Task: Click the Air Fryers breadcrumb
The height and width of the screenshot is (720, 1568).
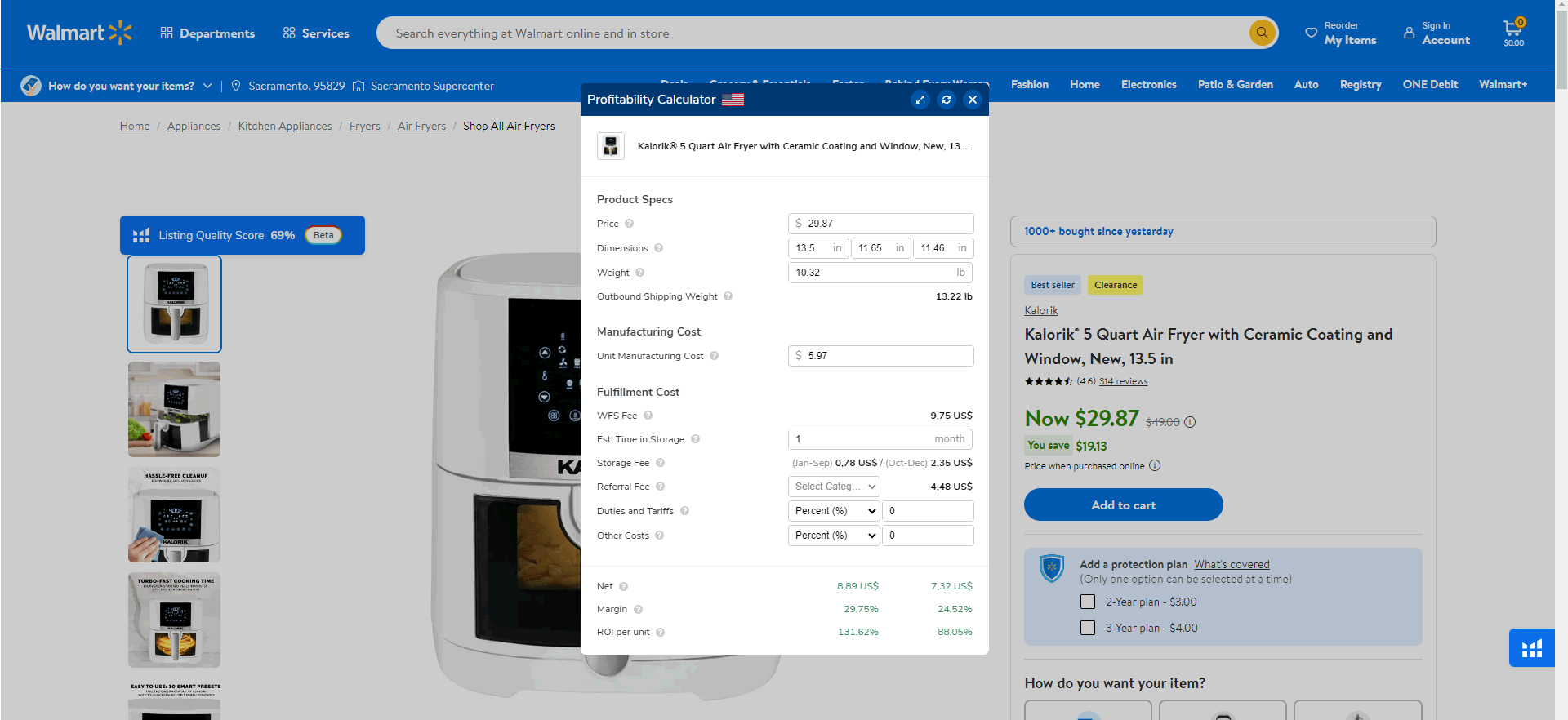Action: pyautogui.click(x=421, y=126)
